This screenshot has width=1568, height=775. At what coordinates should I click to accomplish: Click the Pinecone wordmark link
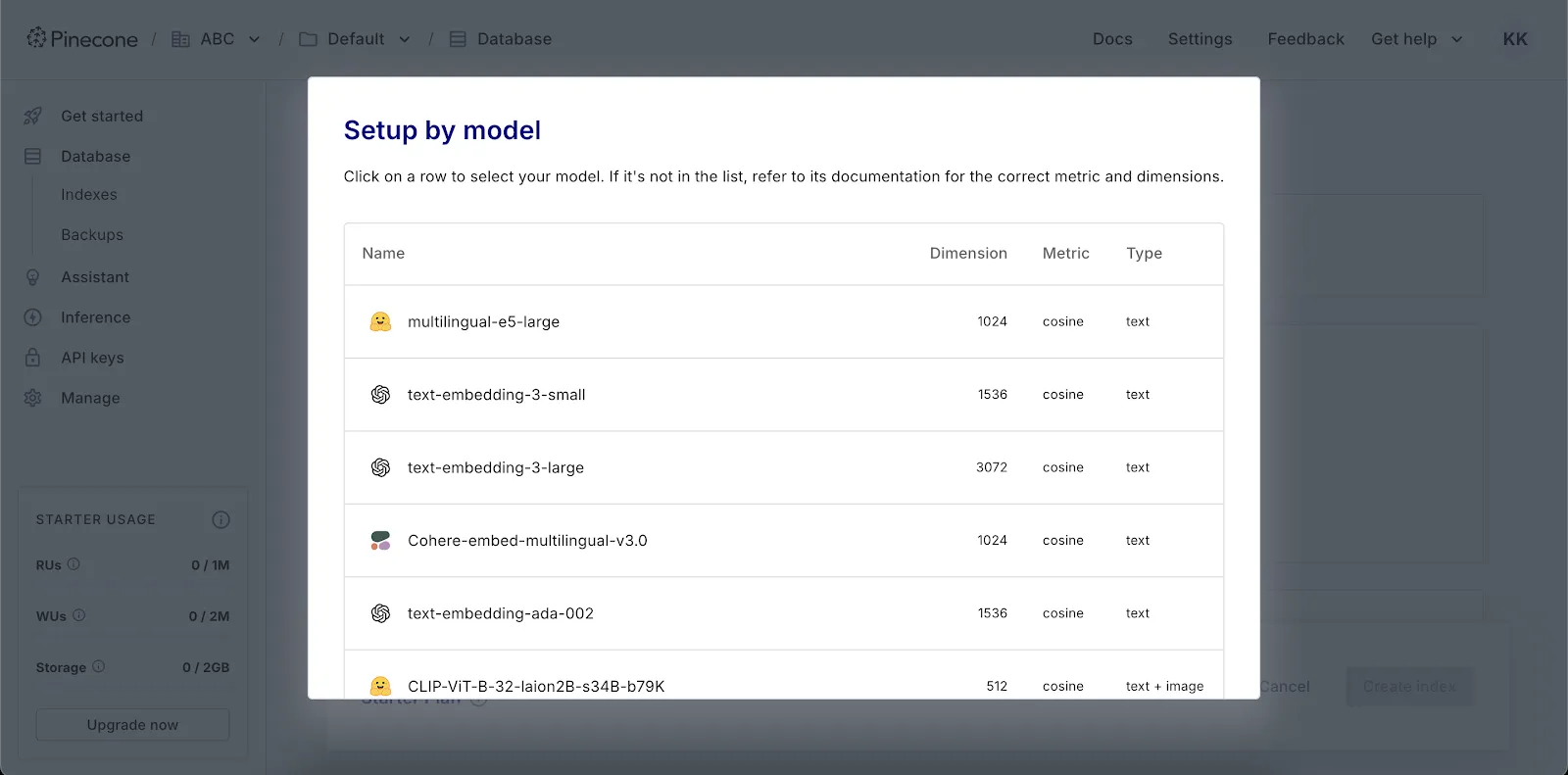[x=94, y=39]
